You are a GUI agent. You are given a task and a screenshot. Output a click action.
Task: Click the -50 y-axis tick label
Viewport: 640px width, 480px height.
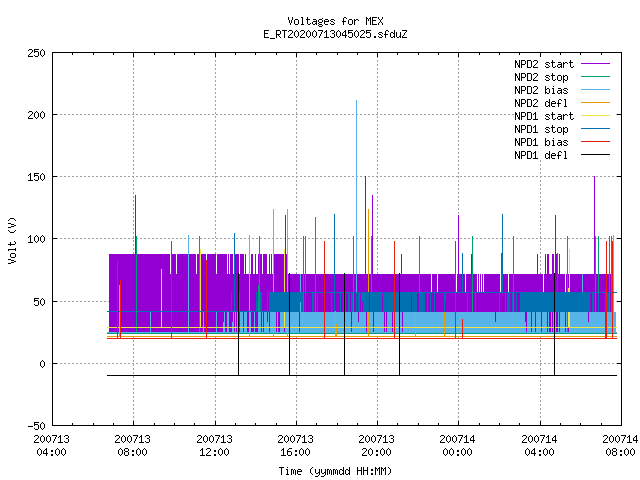point(36,426)
